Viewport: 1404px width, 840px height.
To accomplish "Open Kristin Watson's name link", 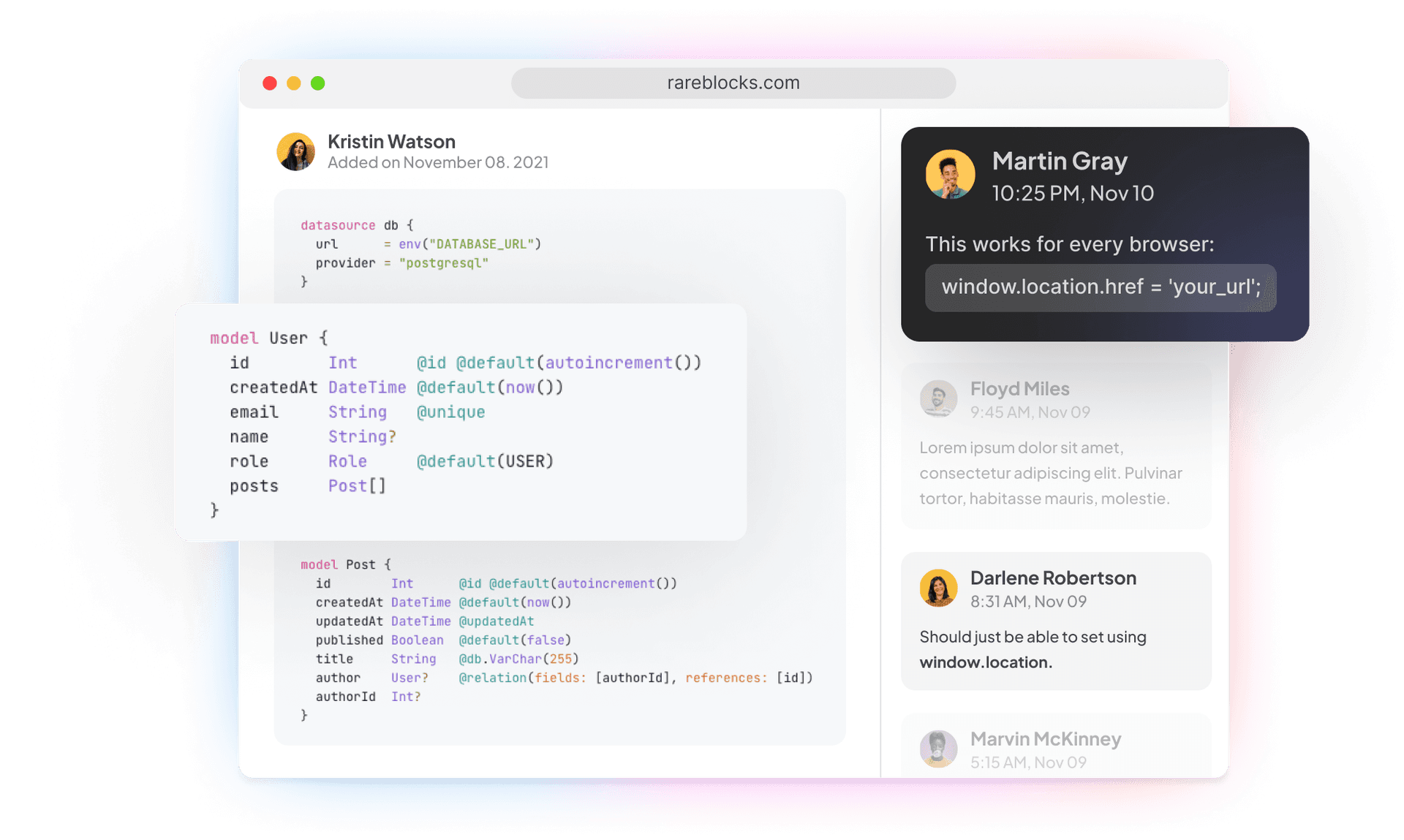I will (391, 141).
